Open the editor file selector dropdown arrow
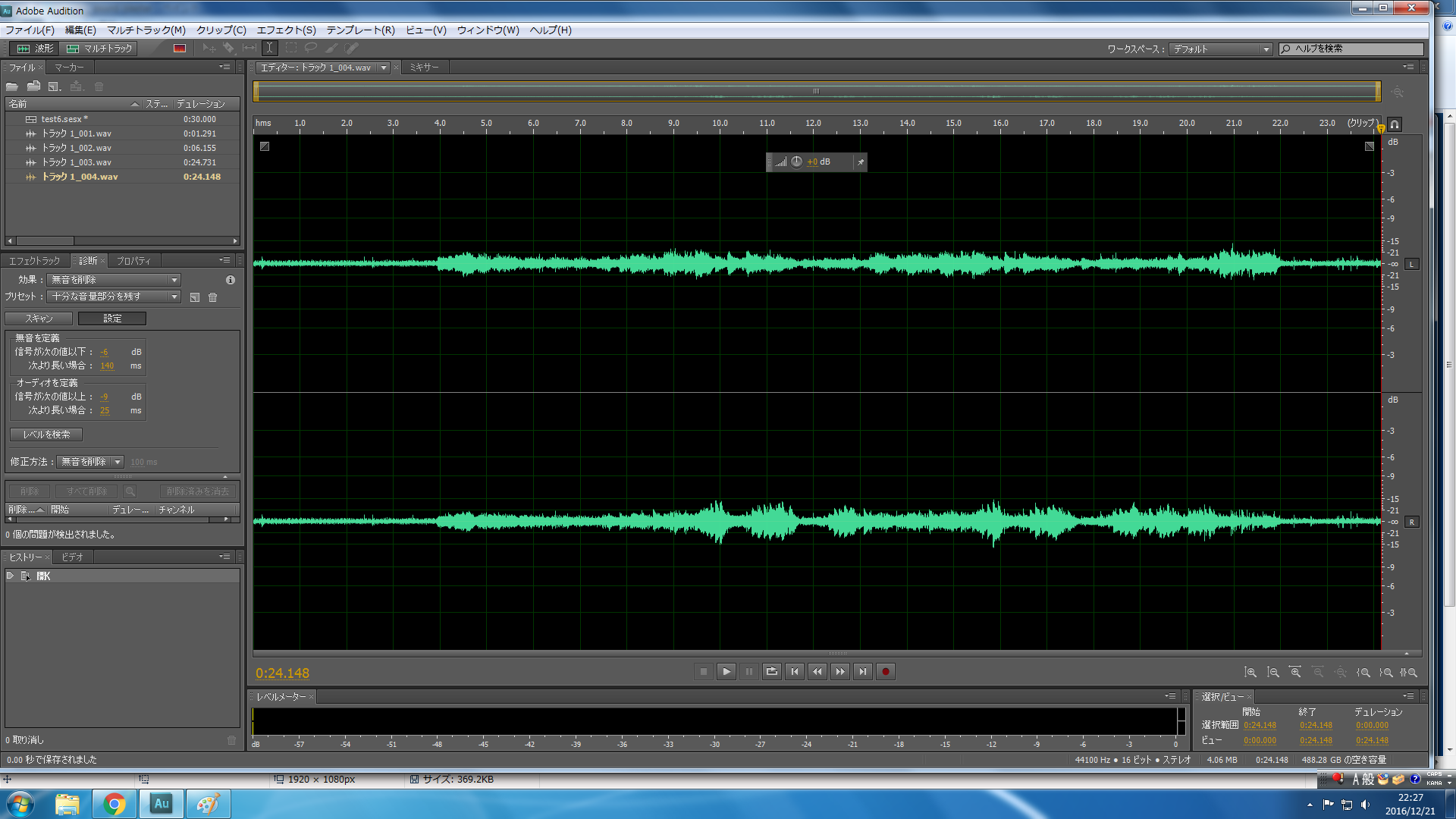The width and height of the screenshot is (1456, 819). [384, 68]
